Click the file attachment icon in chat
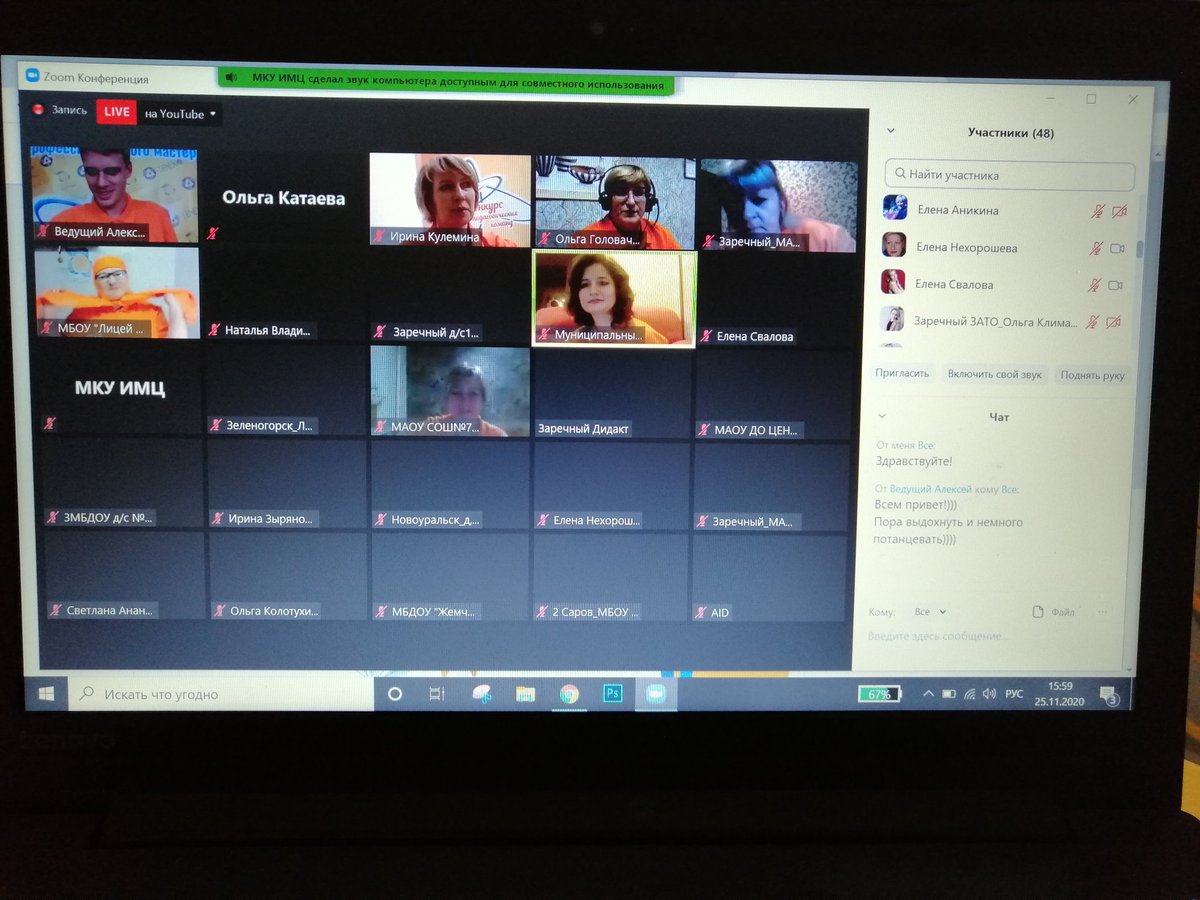This screenshot has width=1200, height=900. coord(1038,611)
